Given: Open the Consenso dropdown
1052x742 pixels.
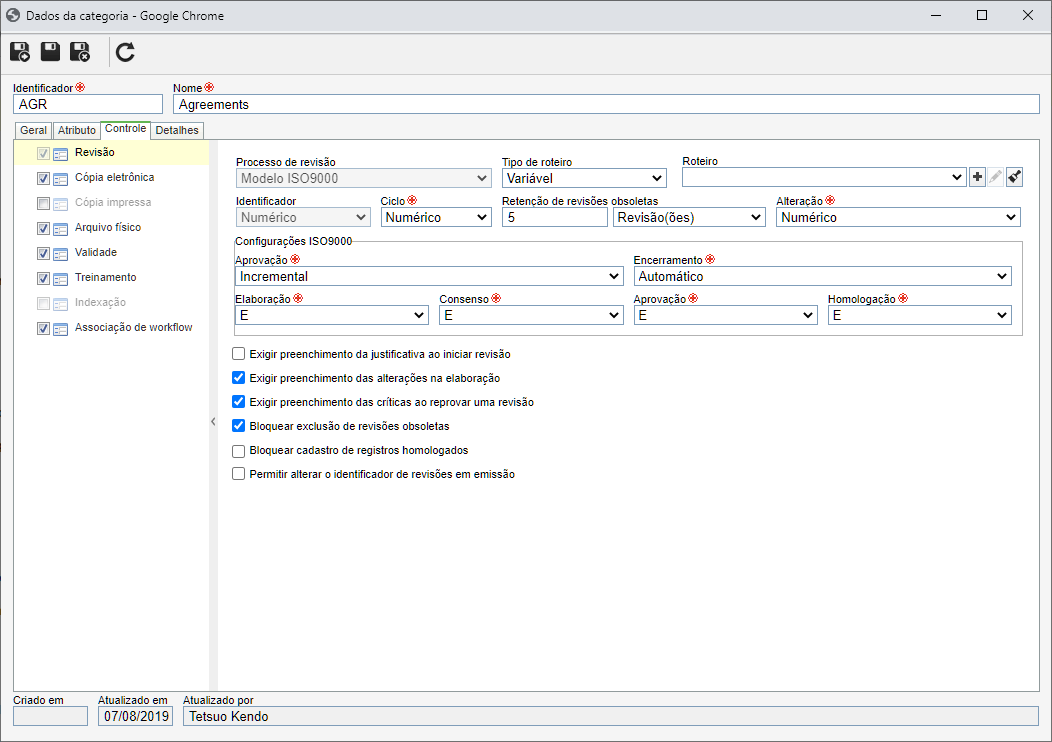Looking at the screenshot, I should tap(531, 315).
